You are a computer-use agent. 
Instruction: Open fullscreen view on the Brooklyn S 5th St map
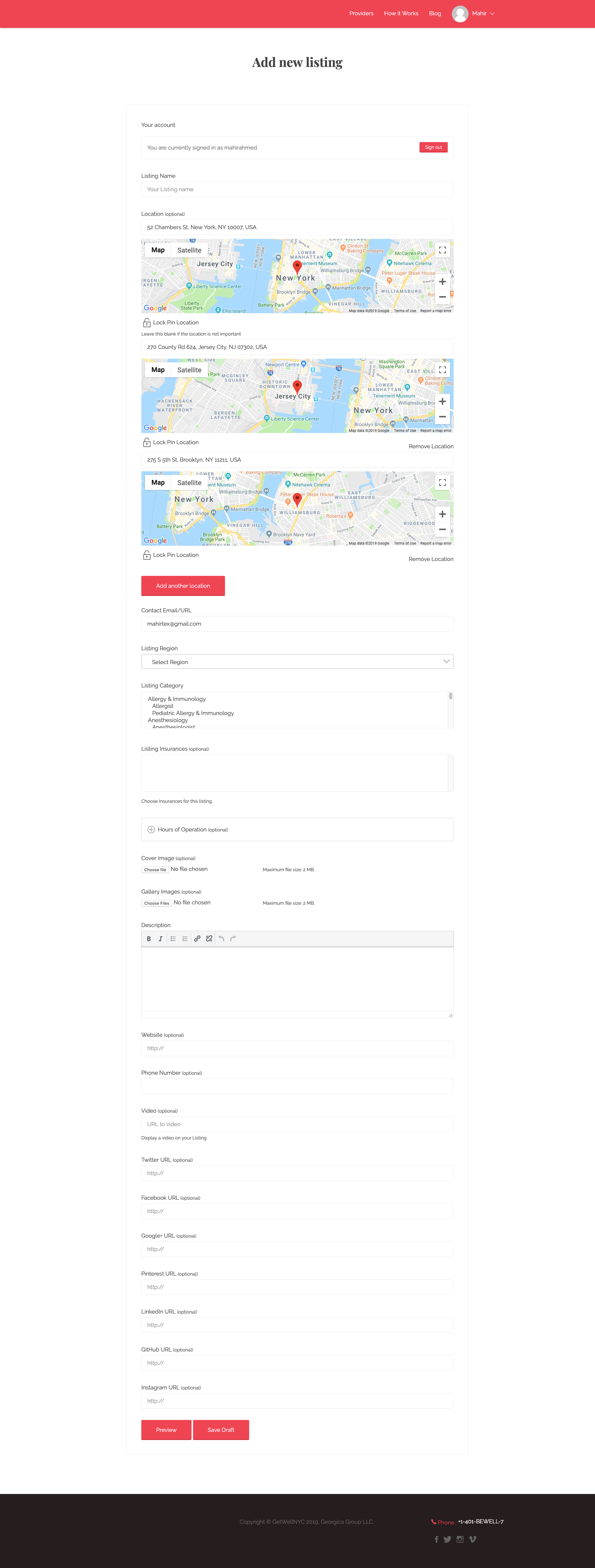442,482
